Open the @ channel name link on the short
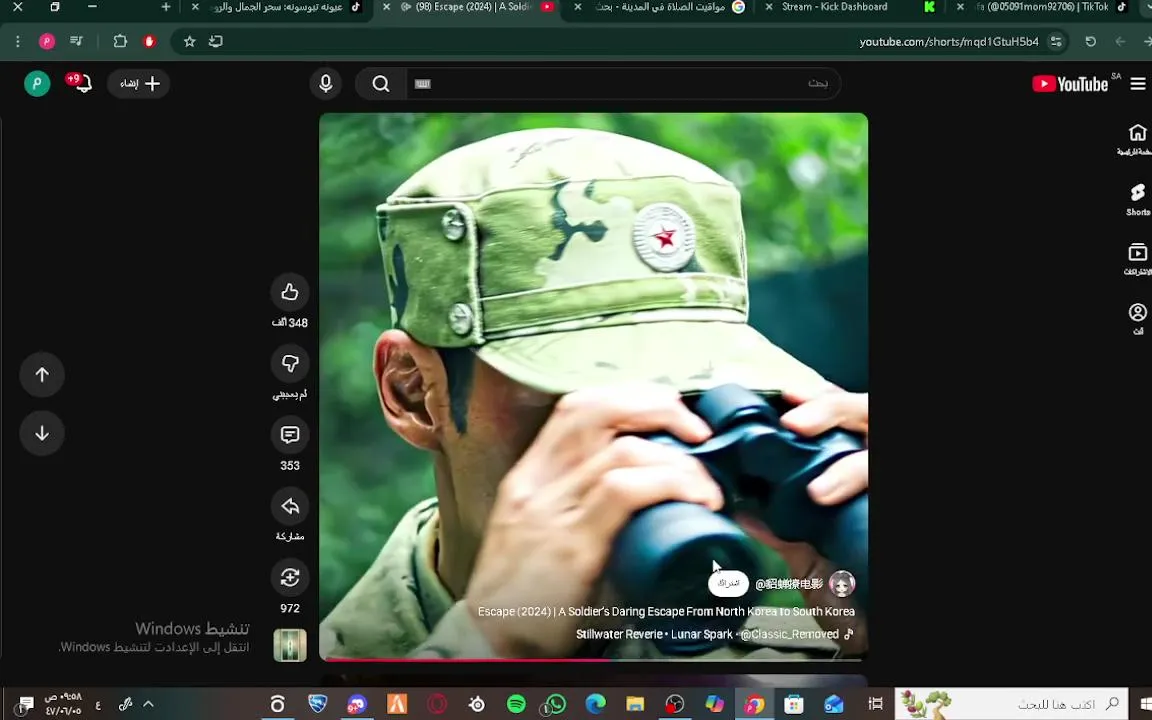Screen dimensions: 1152x720 (789, 584)
